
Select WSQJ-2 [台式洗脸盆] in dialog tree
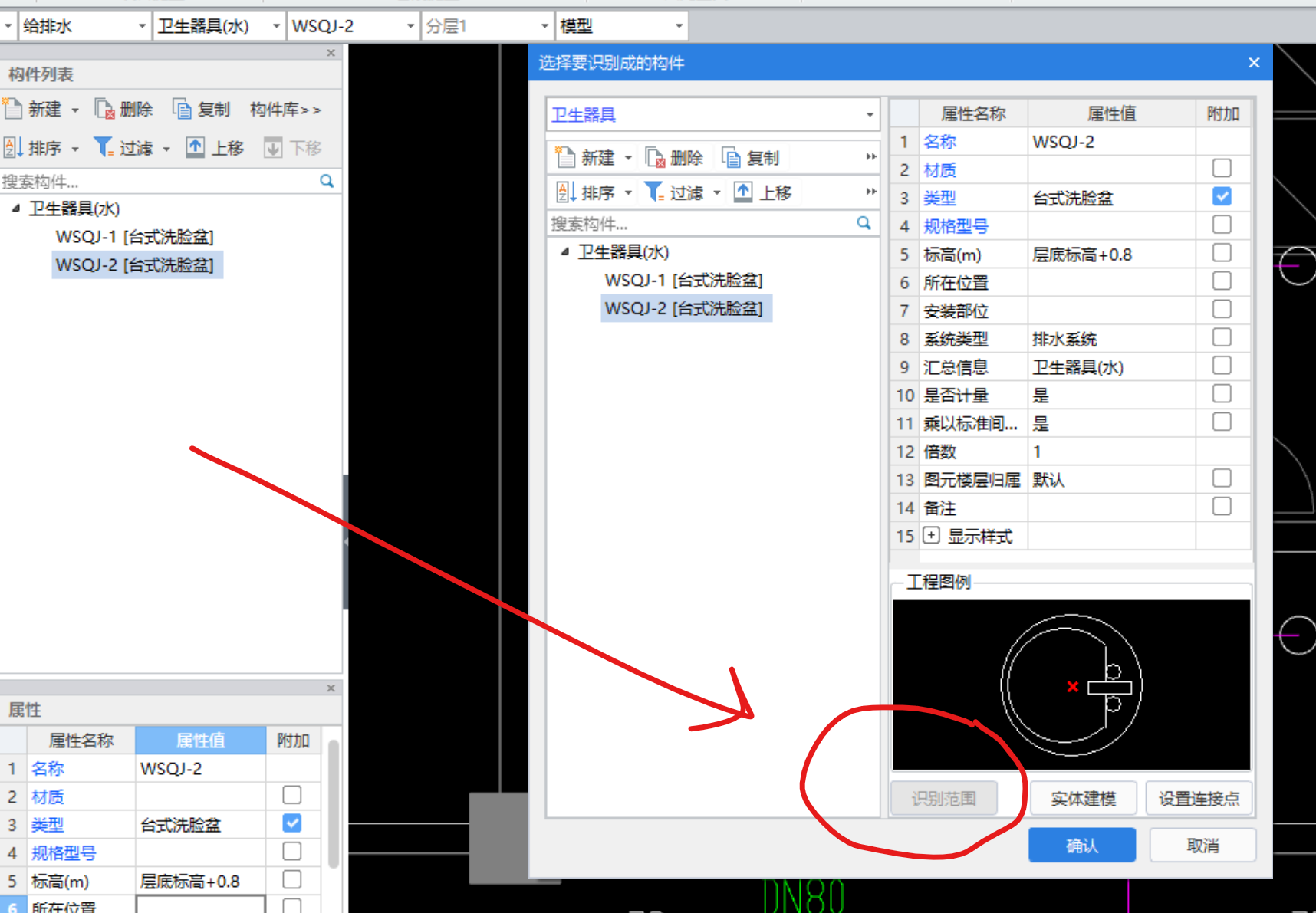tap(686, 308)
